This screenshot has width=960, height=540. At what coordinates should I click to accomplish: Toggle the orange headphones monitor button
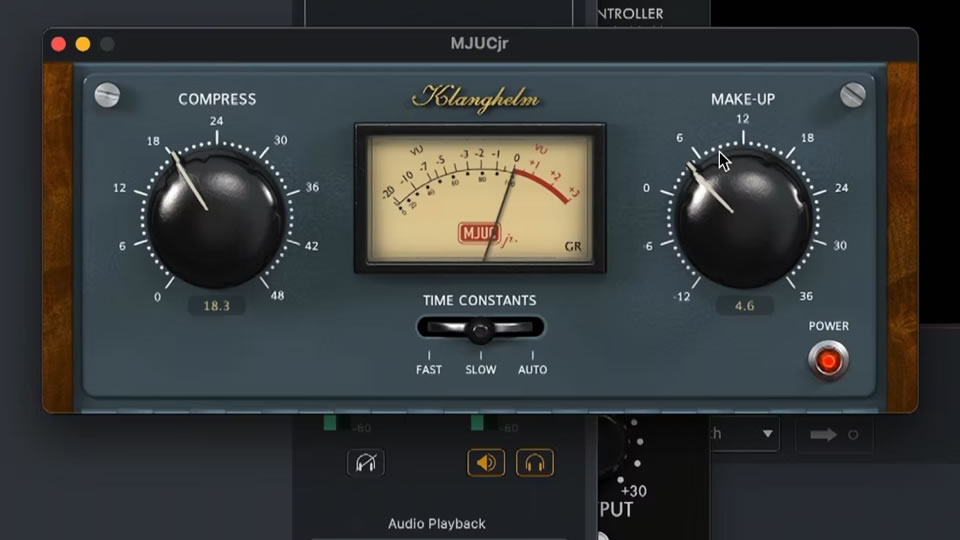coord(535,463)
